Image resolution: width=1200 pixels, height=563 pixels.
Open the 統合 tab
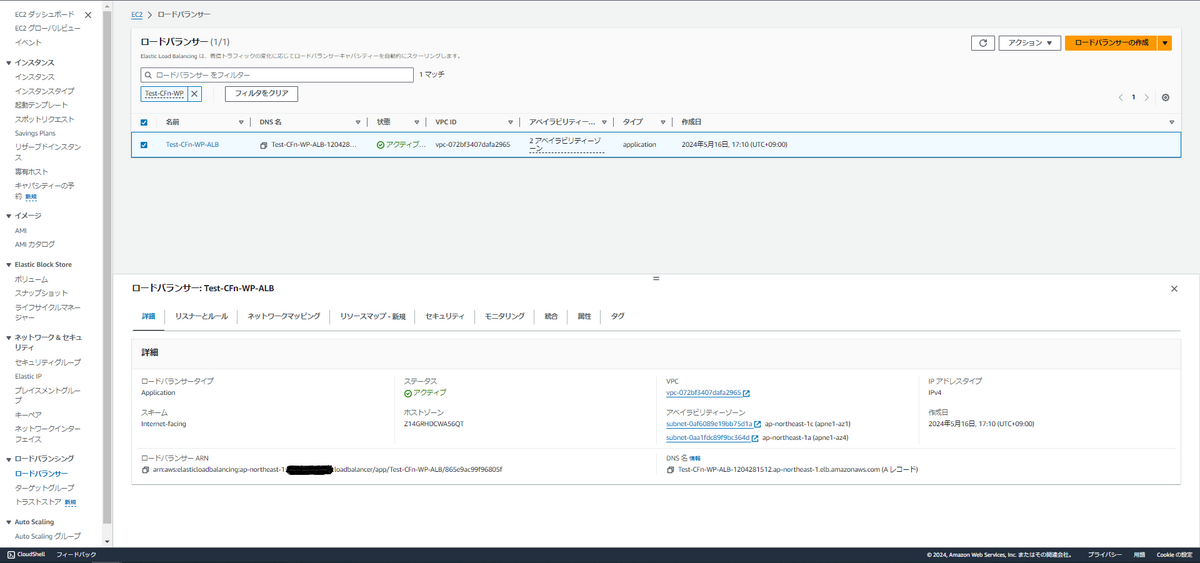point(552,316)
